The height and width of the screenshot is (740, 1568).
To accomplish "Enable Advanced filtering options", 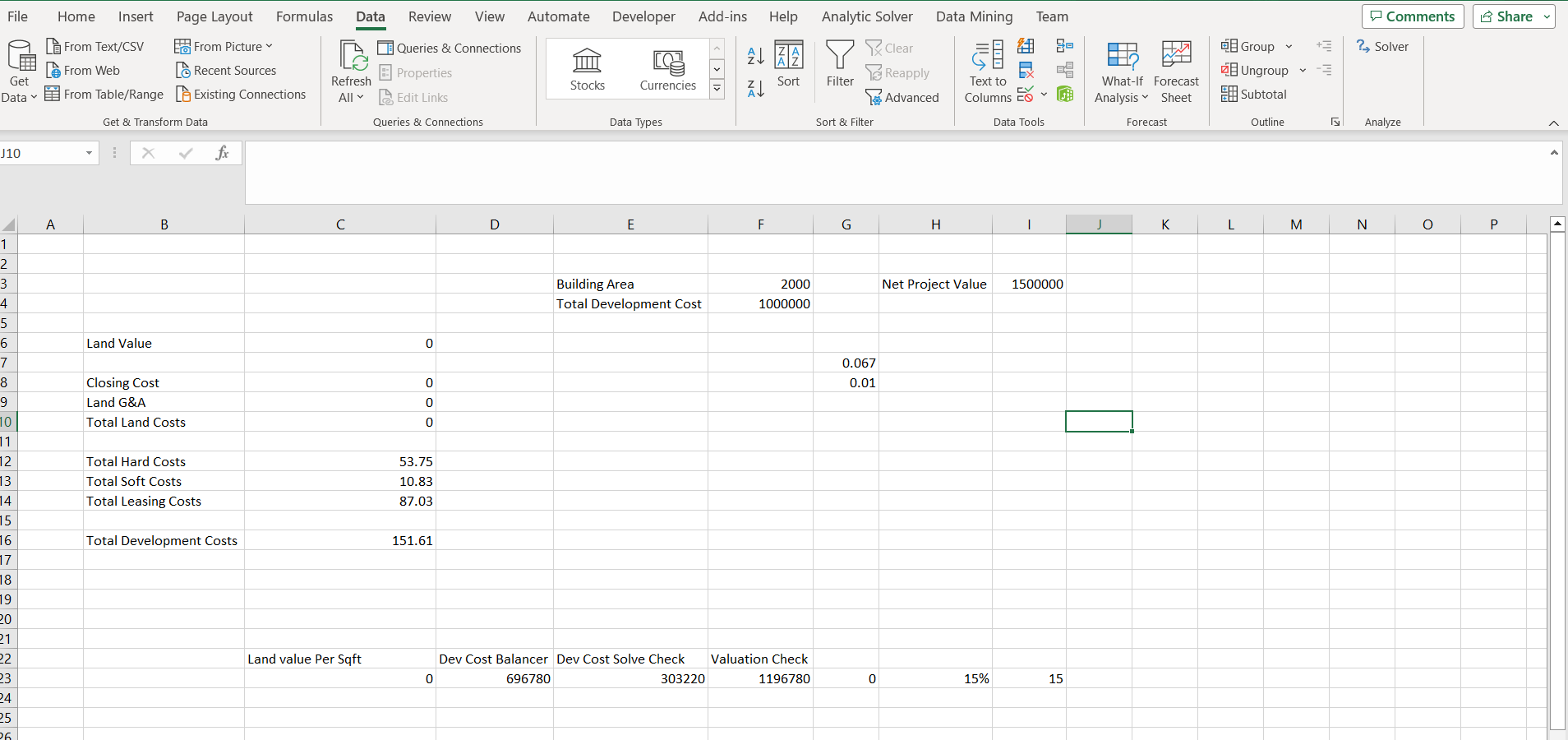I will [x=903, y=97].
